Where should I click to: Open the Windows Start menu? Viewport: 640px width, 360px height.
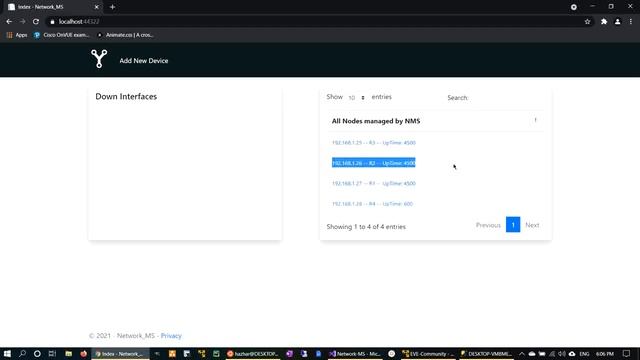click(x=7, y=353)
